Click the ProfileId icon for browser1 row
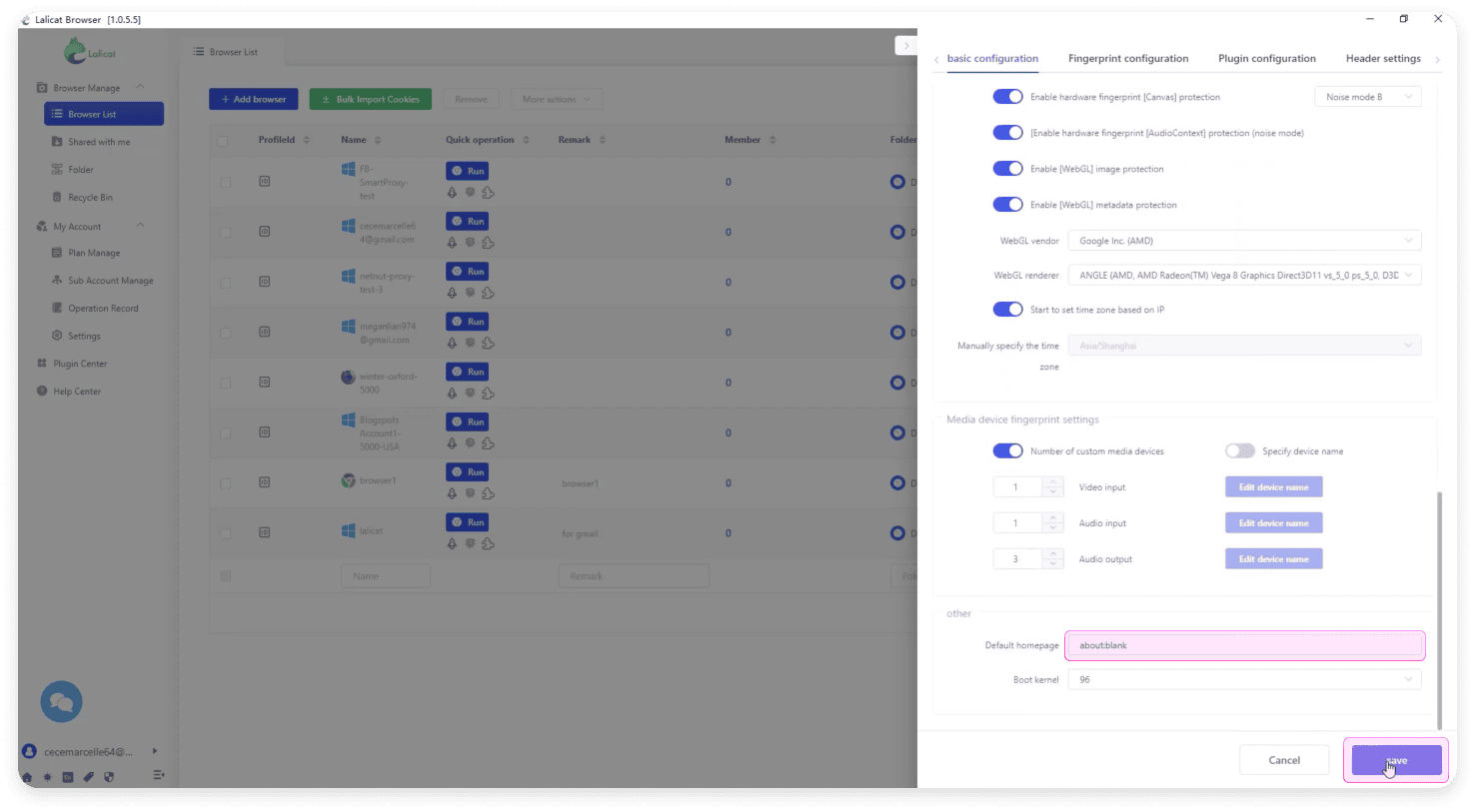Screen dimensions: 1475x812 coord(264,482)
